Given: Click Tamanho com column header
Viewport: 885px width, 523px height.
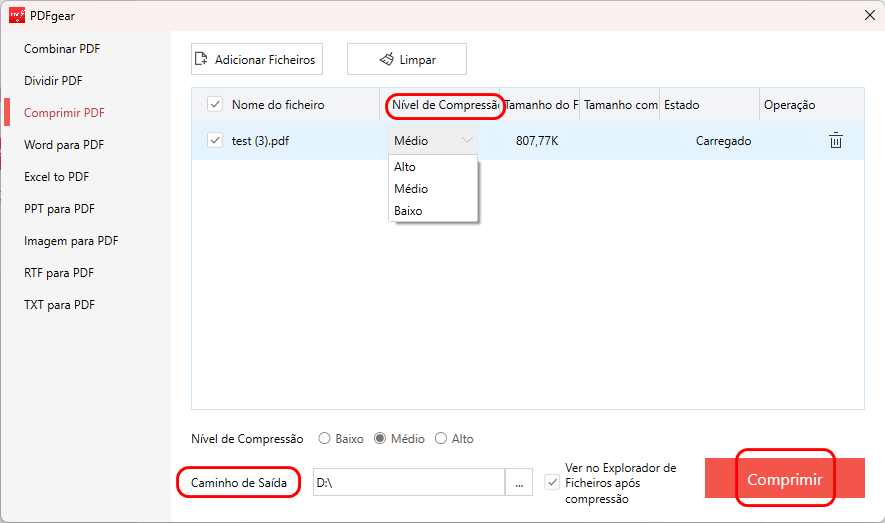Looking at the screenshot, I should point(620,104).
